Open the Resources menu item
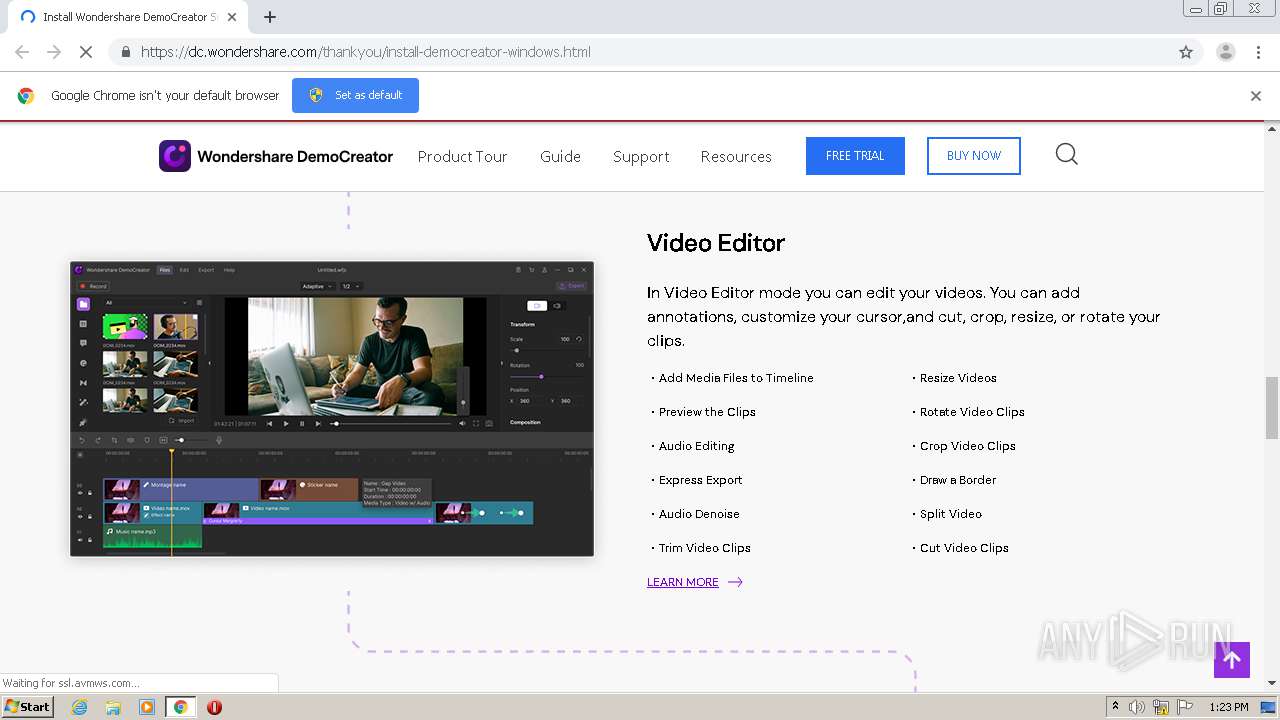 tap(736, 156)
